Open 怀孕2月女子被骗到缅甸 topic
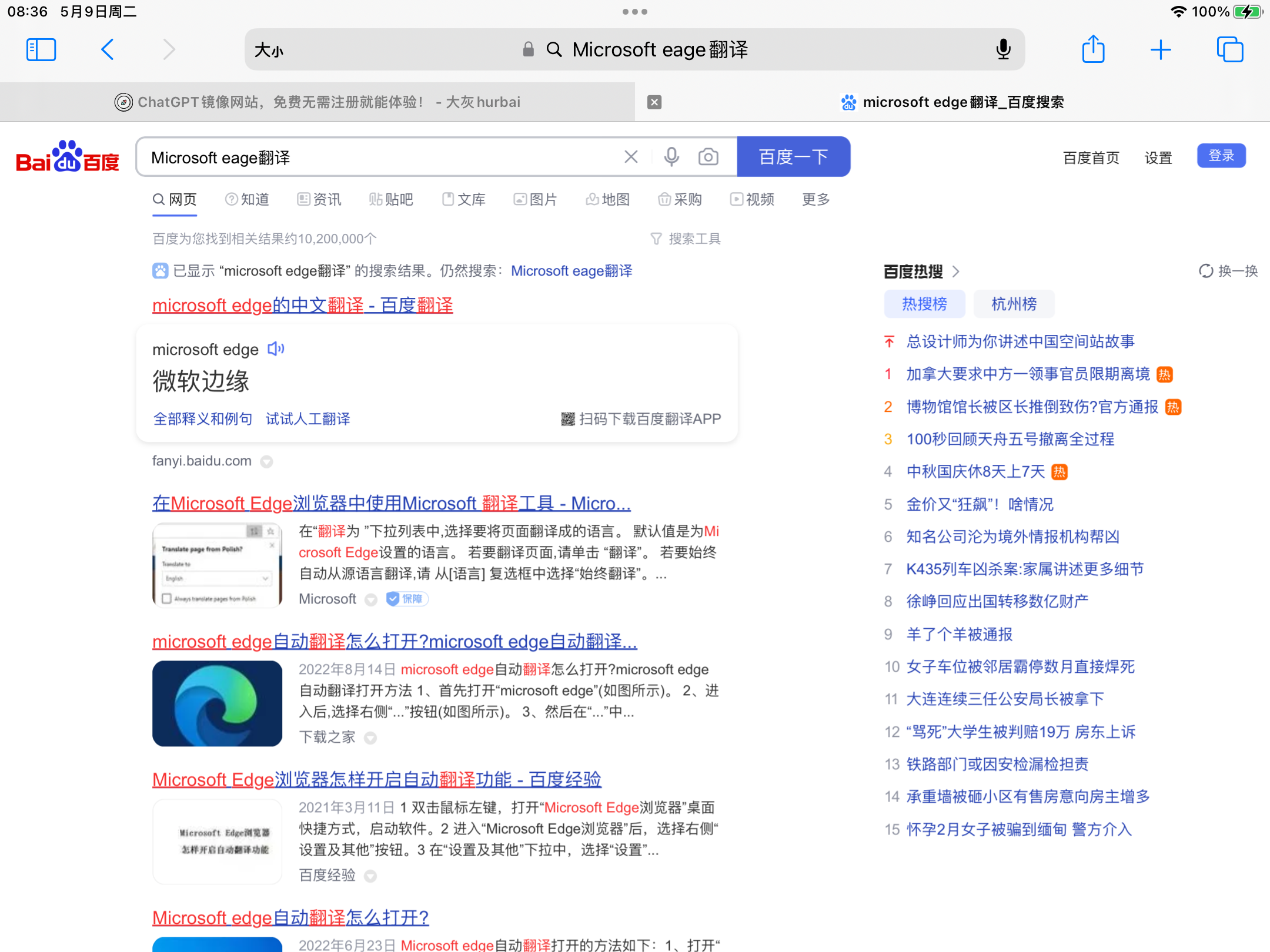 (1019, 829)
